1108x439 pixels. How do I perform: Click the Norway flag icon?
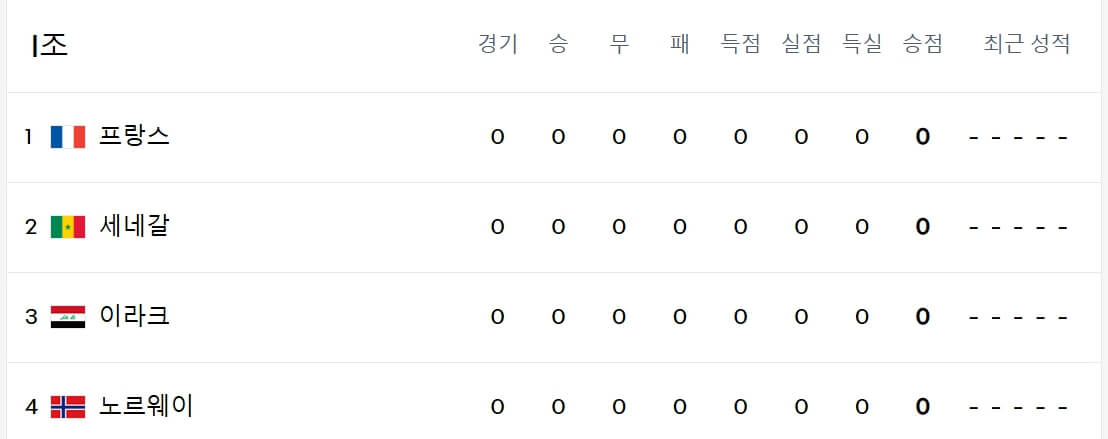click(68, 406)
